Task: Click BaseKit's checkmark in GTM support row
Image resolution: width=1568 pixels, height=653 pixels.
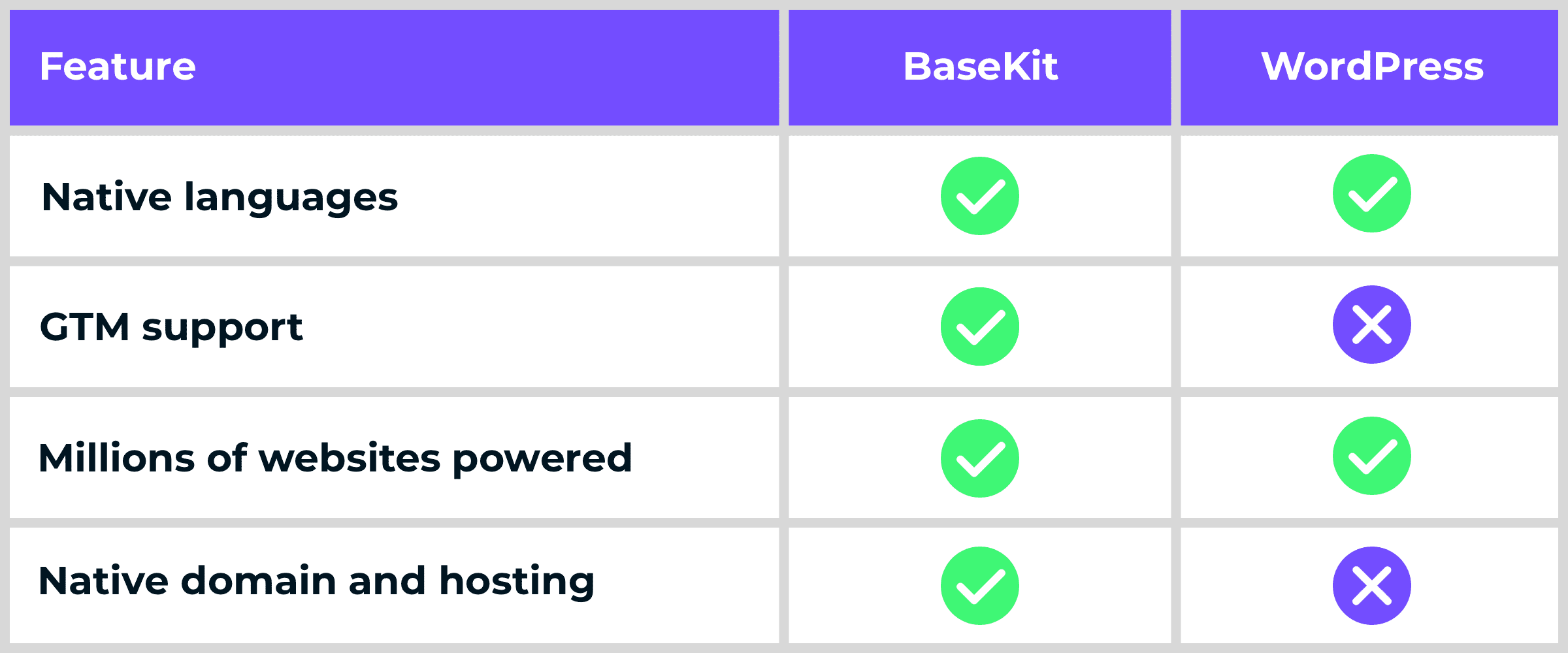Action: [x=979, y=326]
